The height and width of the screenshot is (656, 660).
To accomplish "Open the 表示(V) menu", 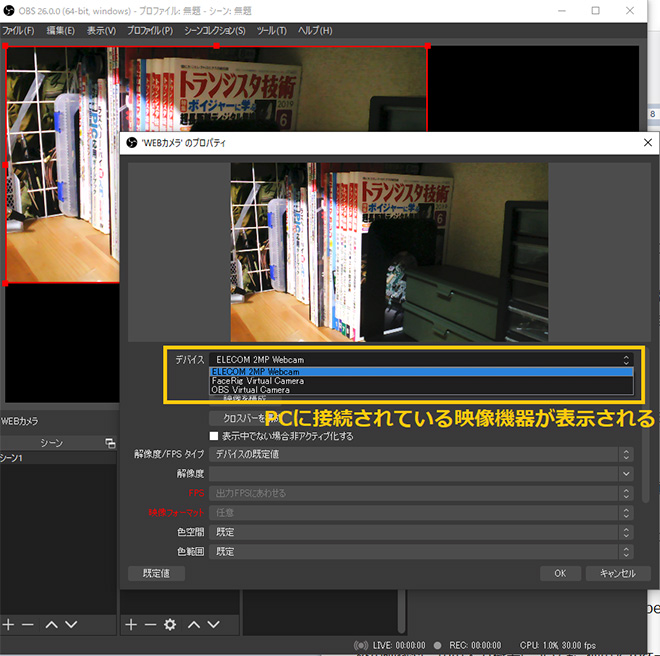I will (101, 31).
